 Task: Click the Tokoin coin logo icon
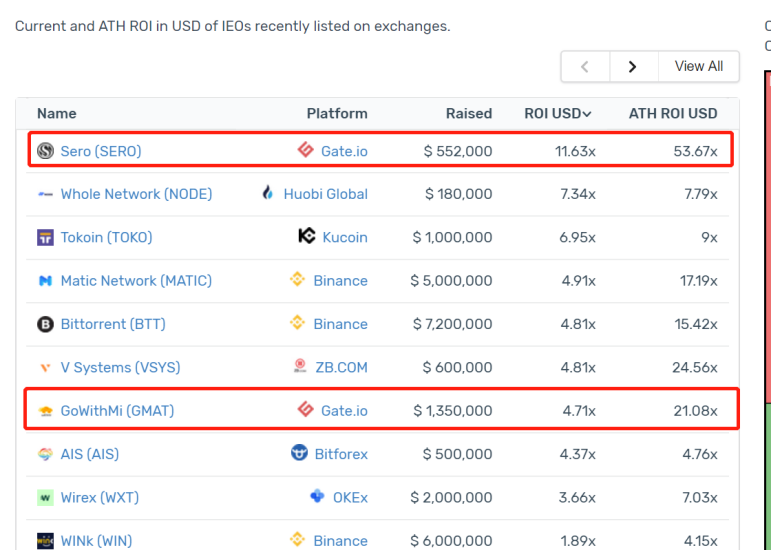point(45,237)
